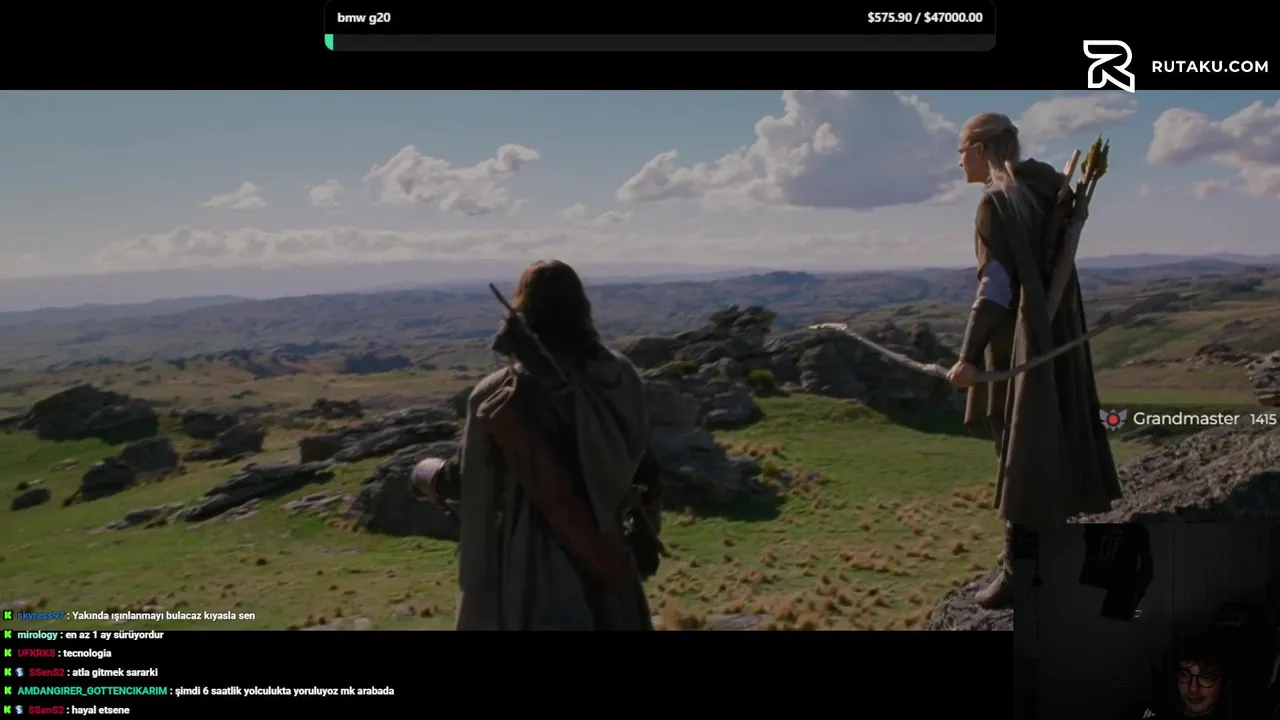Image resolution: width=1280 pixels, height=720 pixels.
Task: Click the message 'atla gitmek sararki'
Action: [x=115, y=672]
